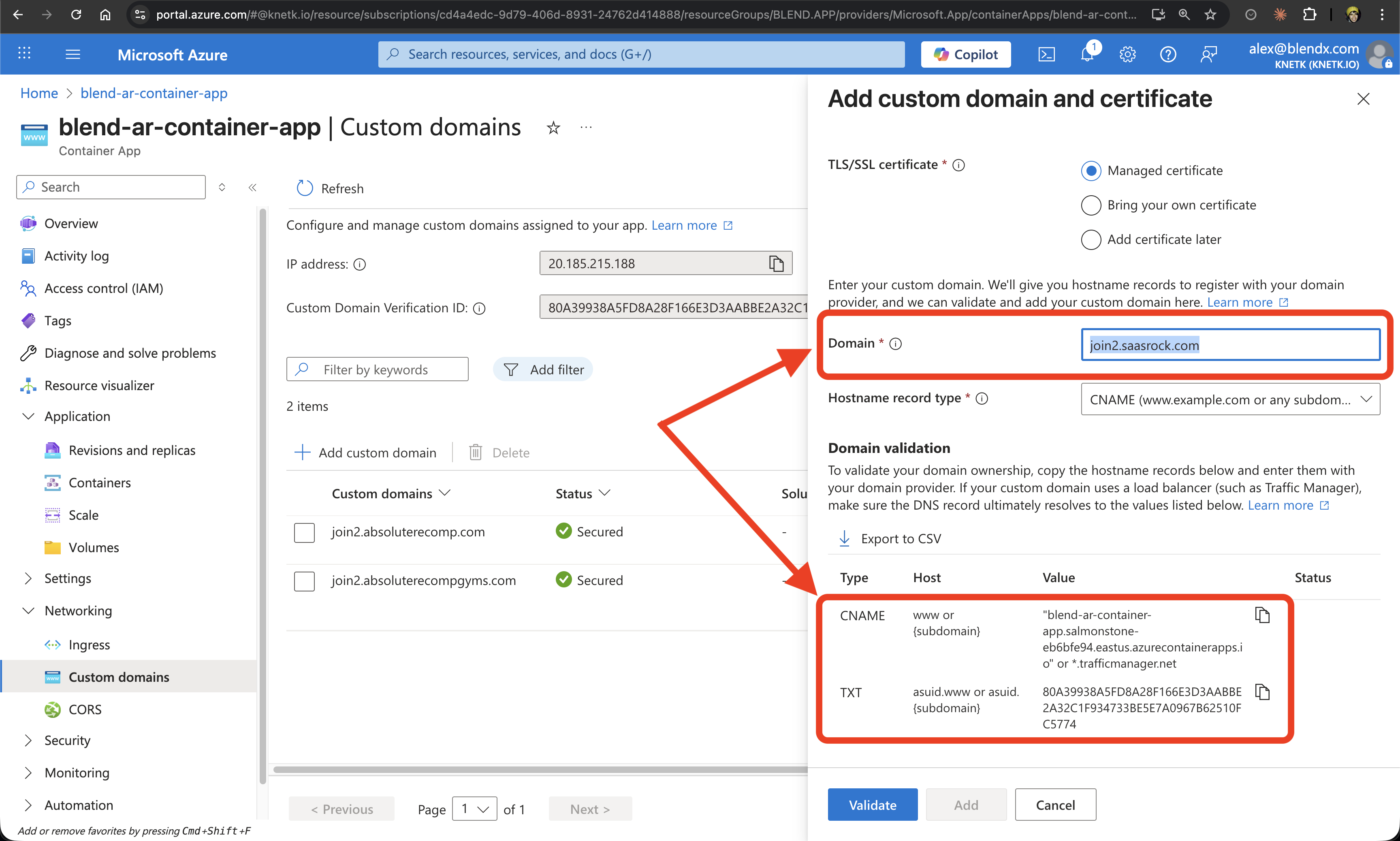Open the notifications bell
Image resolution: width=1400 pixels, height=841 pixels.
tap(1087, 54)
